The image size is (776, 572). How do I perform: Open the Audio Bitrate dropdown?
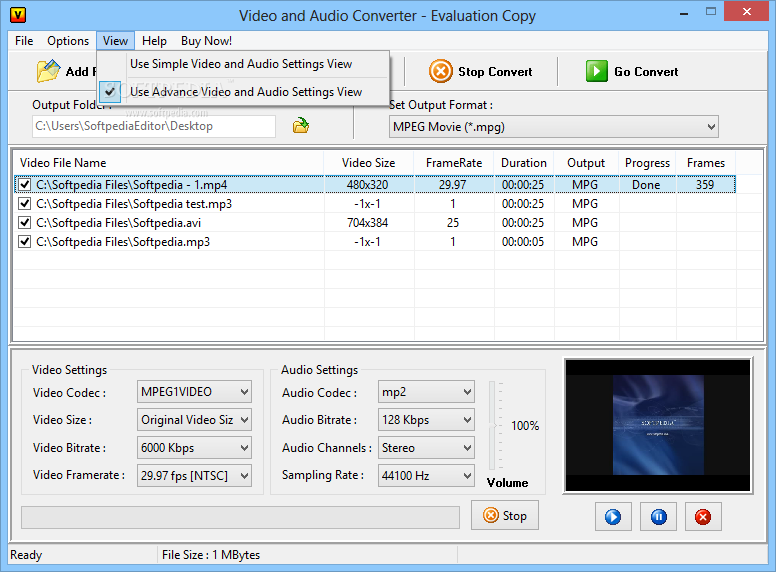[x=426, y=420]
